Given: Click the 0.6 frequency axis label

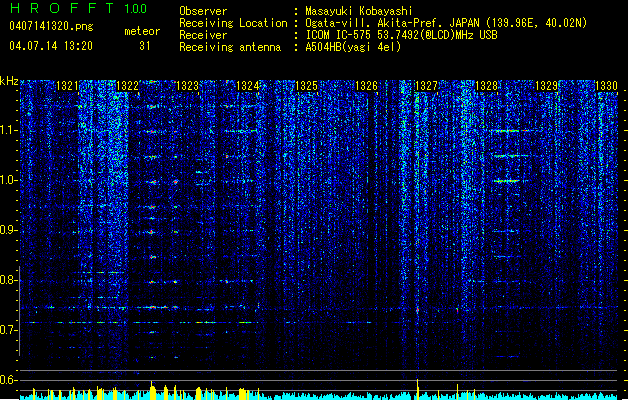Looking at the screenshot, I should (x=9, y=380).
